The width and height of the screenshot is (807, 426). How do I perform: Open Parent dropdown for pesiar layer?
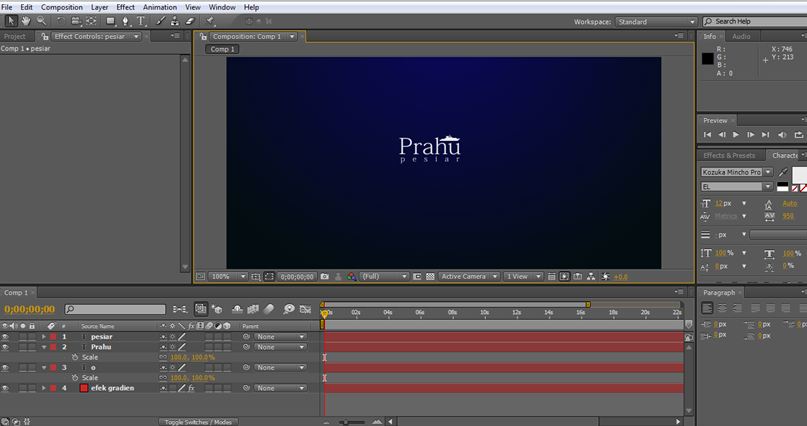click(280, 336)
